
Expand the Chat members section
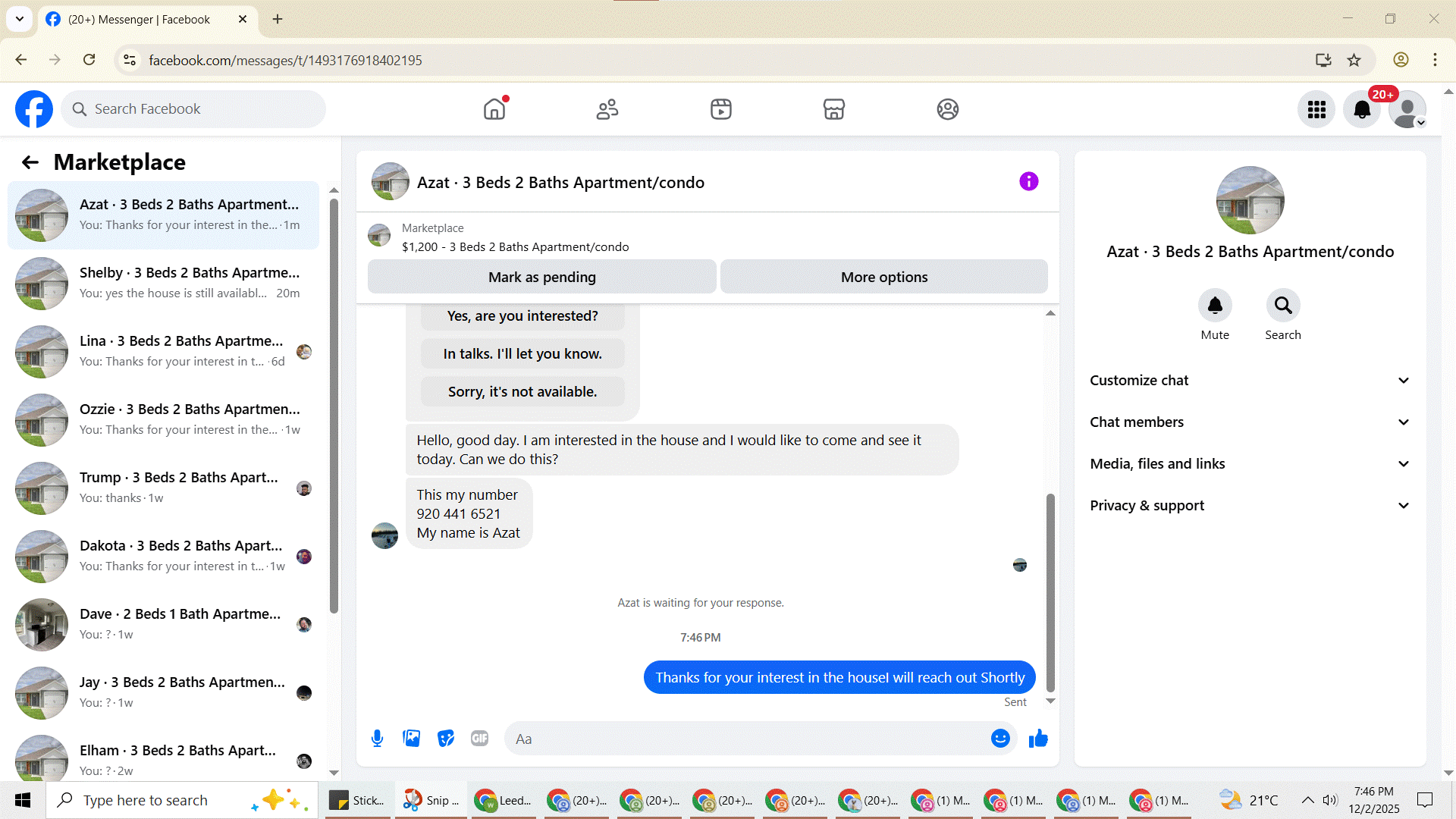pyautogui.click(x=1250, y=422)
